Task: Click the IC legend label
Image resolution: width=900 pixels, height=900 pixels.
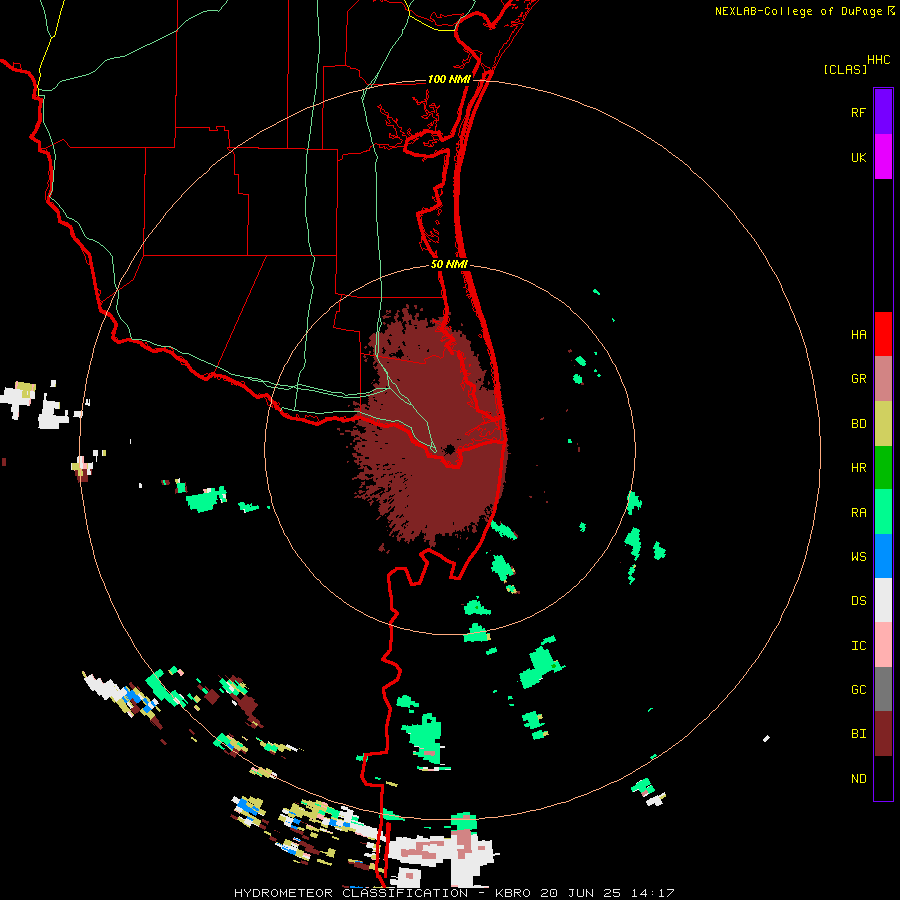Action: [859, 646]
